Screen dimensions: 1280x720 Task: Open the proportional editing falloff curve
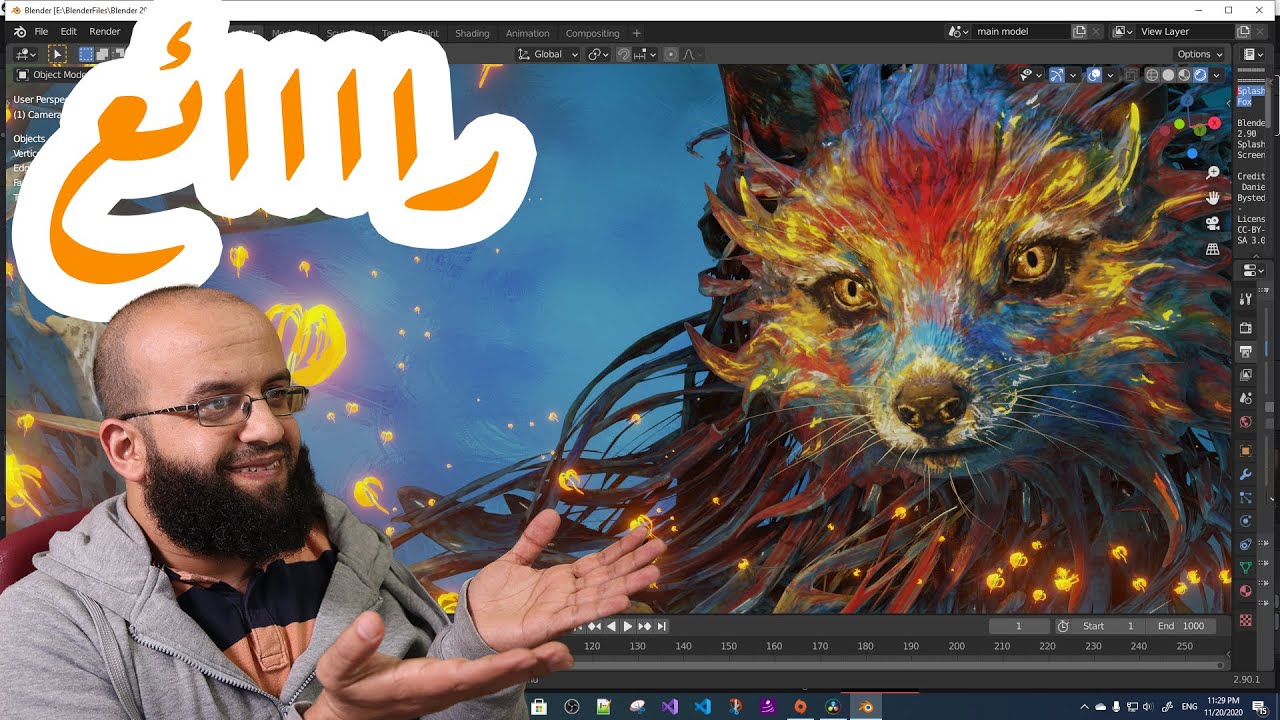(690, 54)
